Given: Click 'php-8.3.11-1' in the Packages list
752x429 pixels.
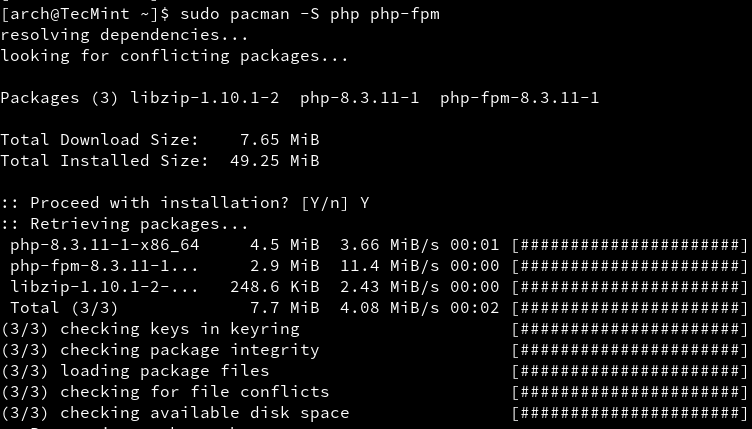Looking at the screenshot, I should point(360,98).
